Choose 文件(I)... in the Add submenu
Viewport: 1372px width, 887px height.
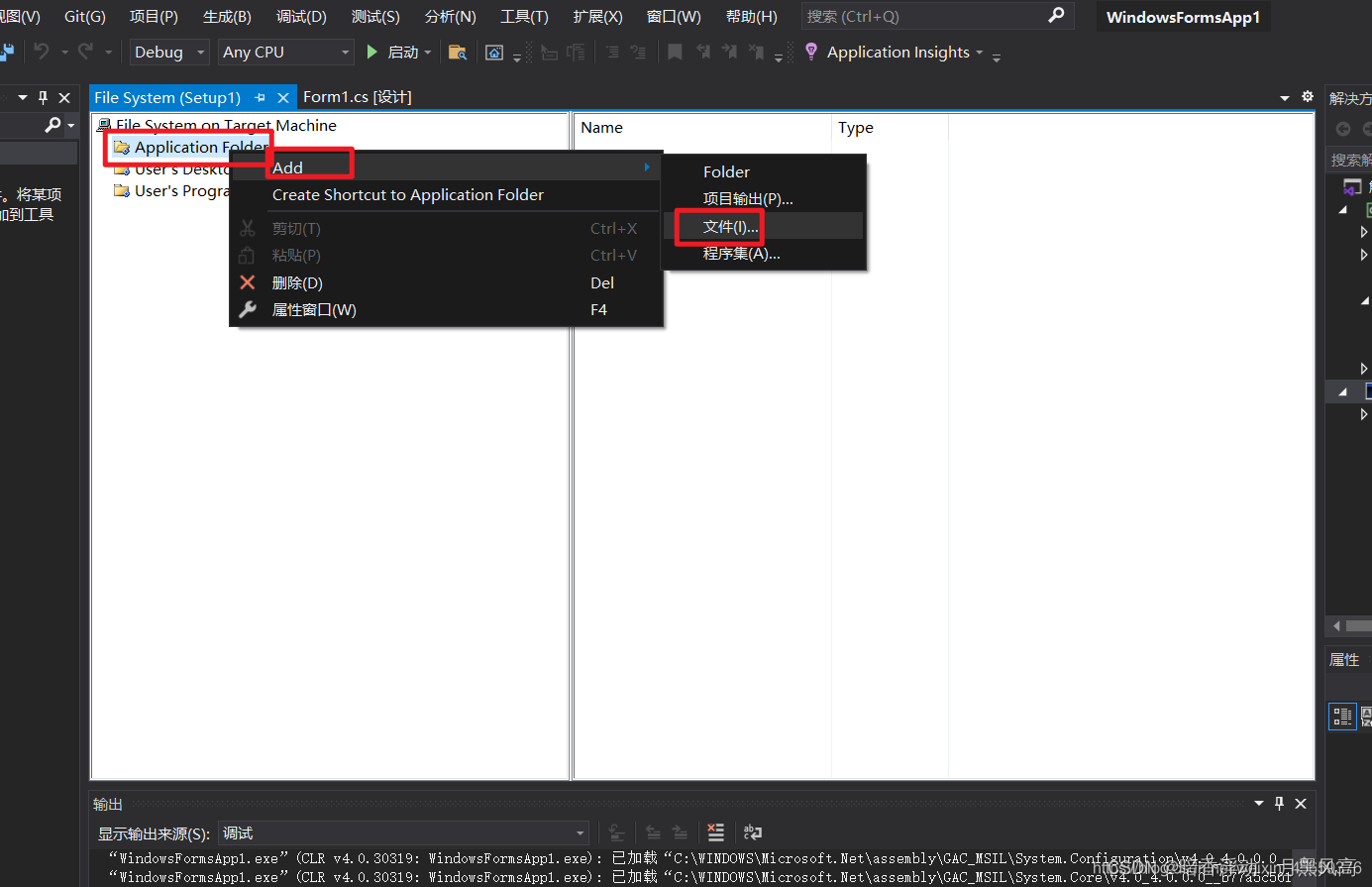coord(765,226)
